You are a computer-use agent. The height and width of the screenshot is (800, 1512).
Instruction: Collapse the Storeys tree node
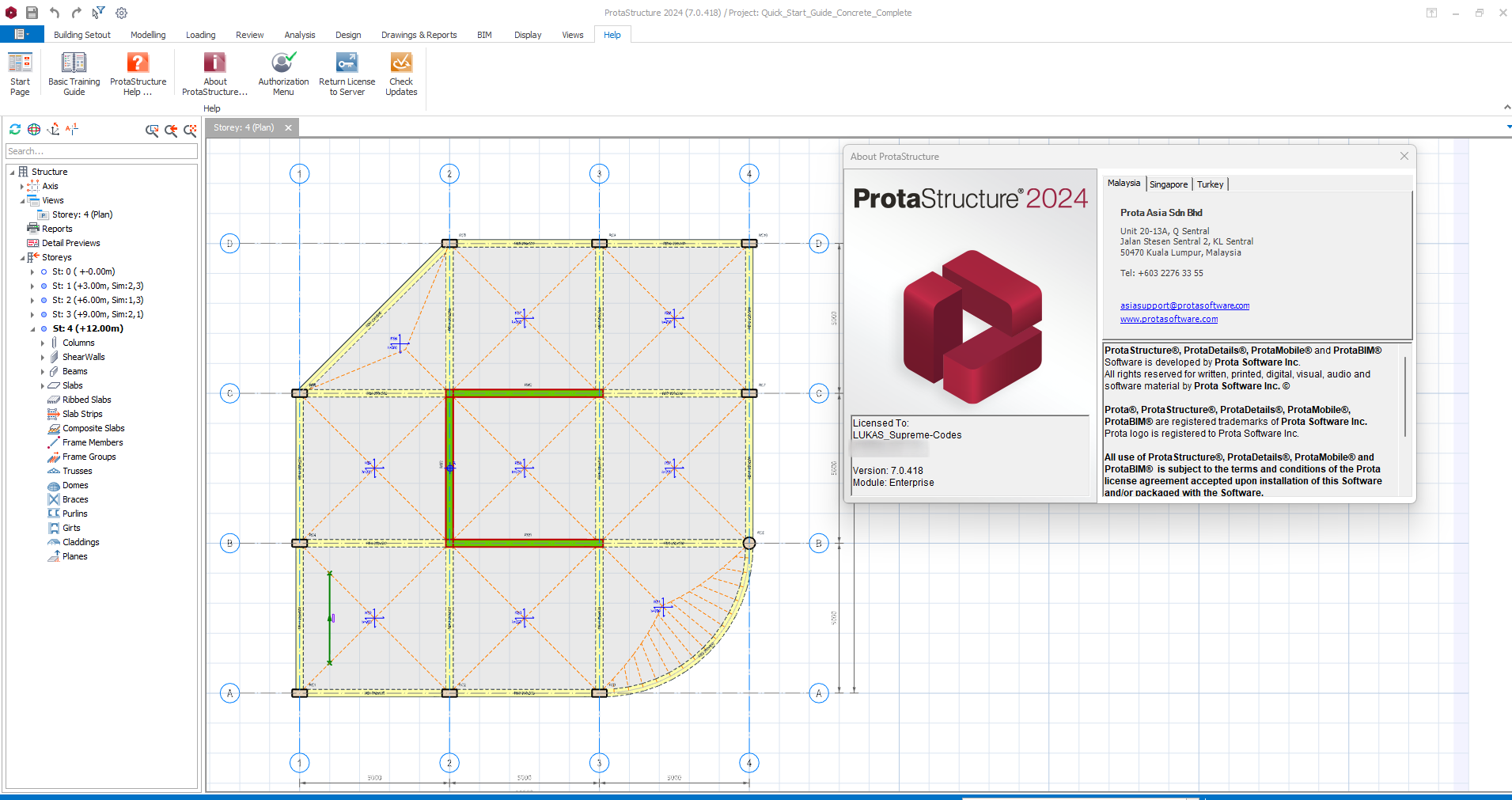[22, 257]
